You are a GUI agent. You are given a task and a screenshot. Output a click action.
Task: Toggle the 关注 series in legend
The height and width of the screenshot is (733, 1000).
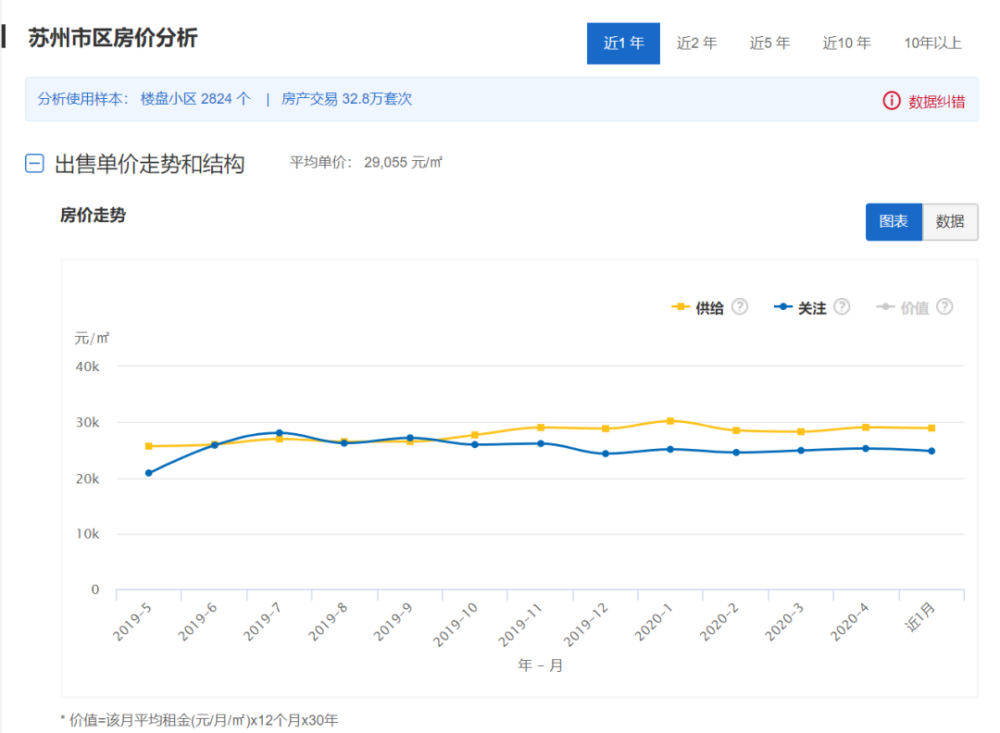click(812, 308)
